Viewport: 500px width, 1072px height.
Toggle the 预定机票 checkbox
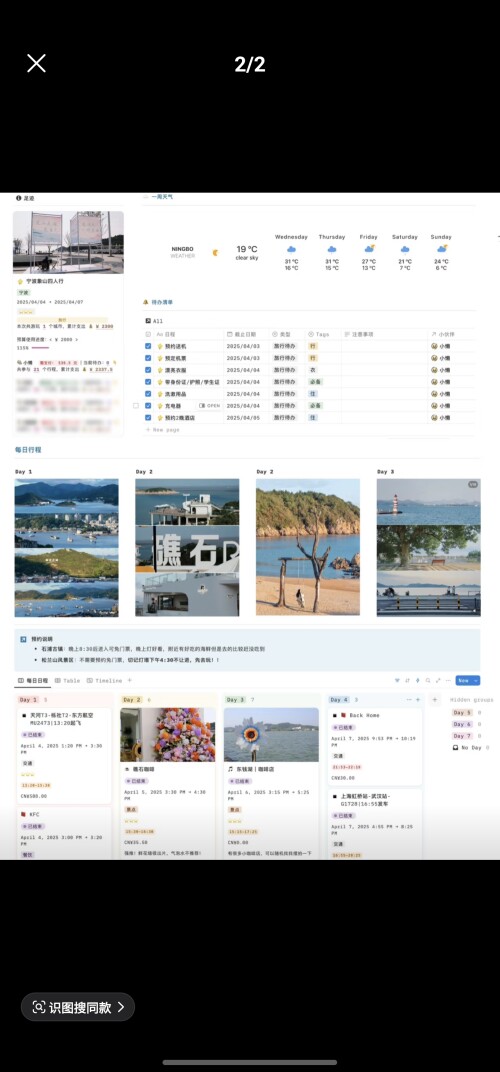(148, 358)
